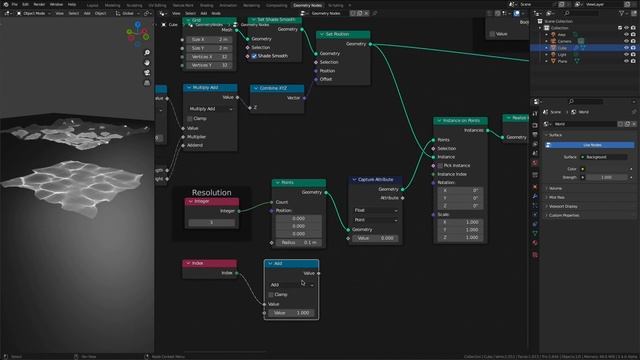Click the Add node Value field
Screen dimensions: 640x360
tap(292, 313)
